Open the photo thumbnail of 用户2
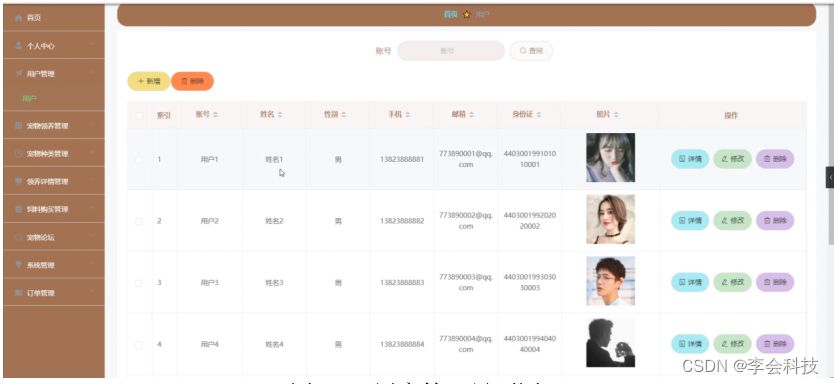The width and height of the screenshot is (834, 384). 611,219
